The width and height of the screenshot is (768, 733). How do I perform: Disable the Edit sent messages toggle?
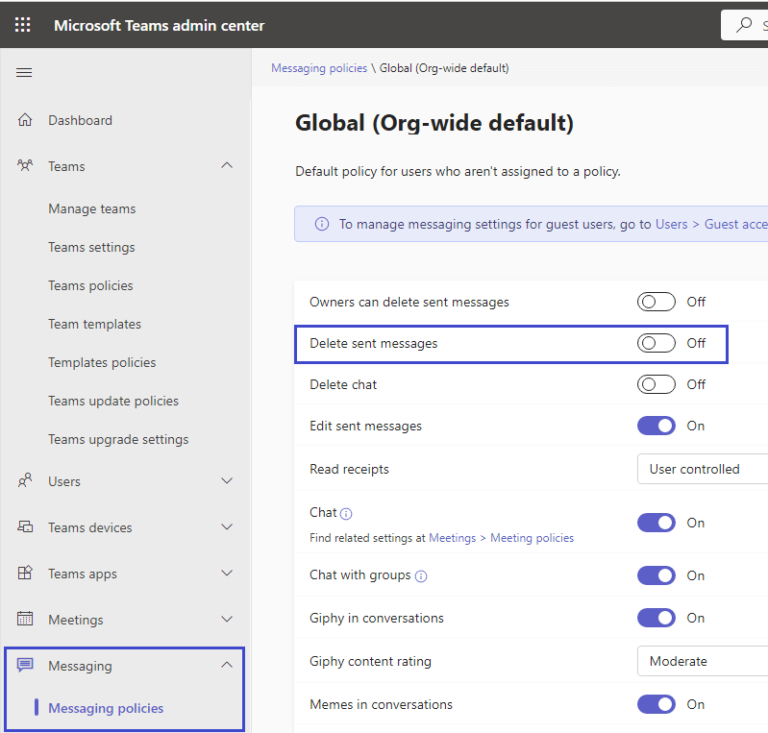pyautogui.click(x=656, y=426)
